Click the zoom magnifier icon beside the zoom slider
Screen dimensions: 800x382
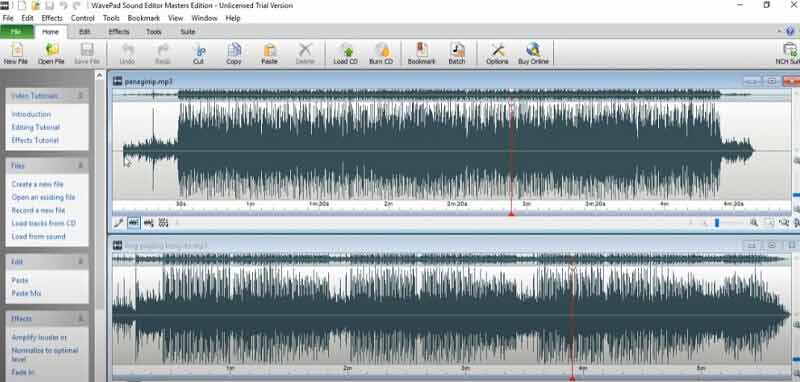pyautogui.click(x=754, y=222)
